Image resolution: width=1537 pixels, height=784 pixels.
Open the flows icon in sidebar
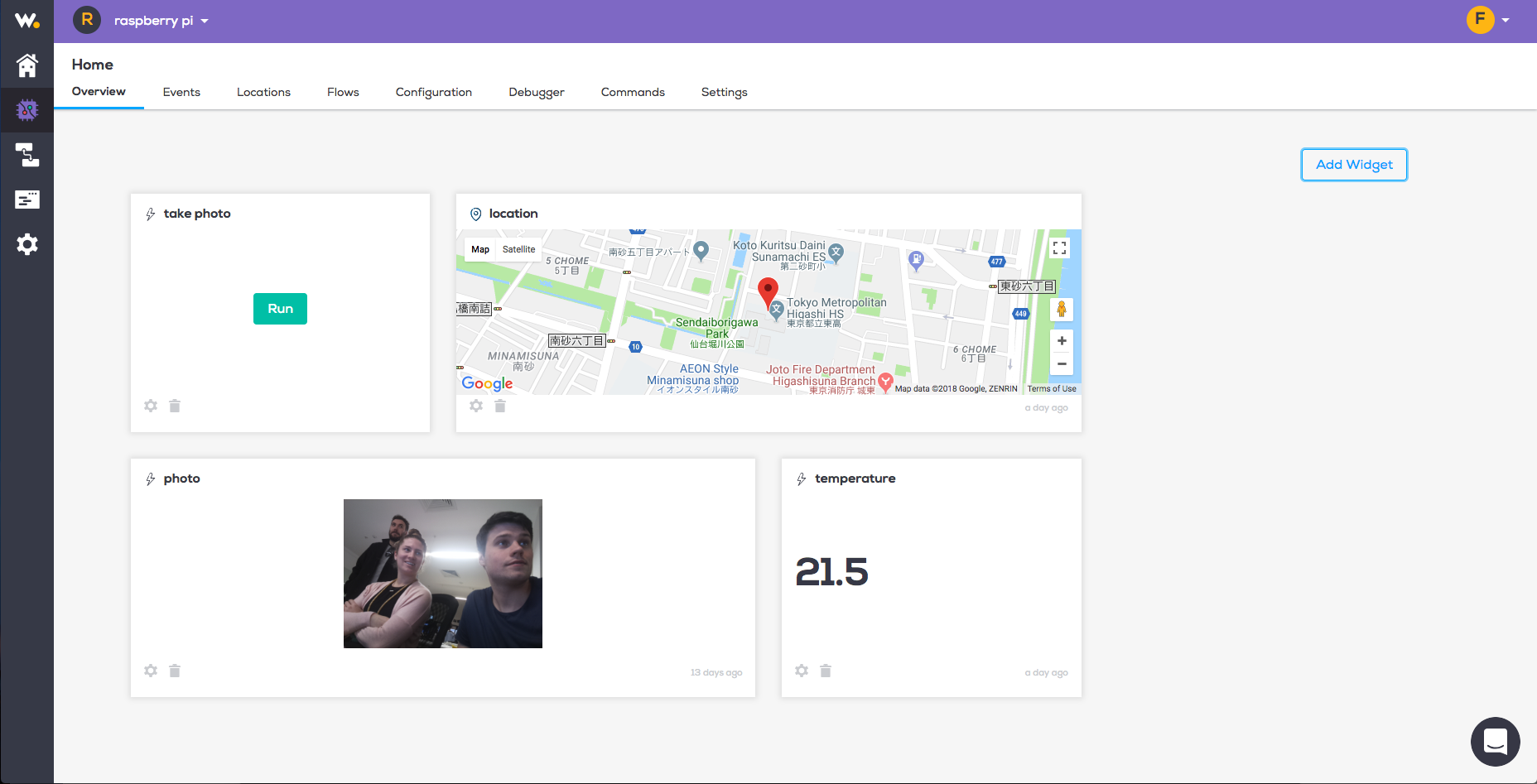[27, 155]
